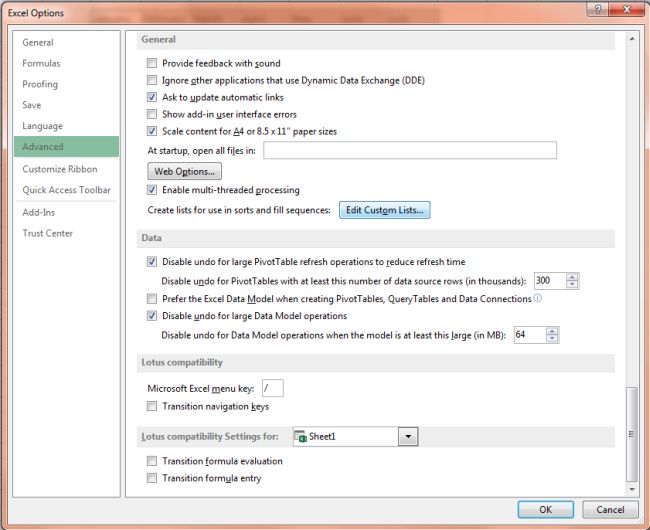Select the Advanced category
The height and width of the screenshot is (530, 650).
[x=66, y=147]
